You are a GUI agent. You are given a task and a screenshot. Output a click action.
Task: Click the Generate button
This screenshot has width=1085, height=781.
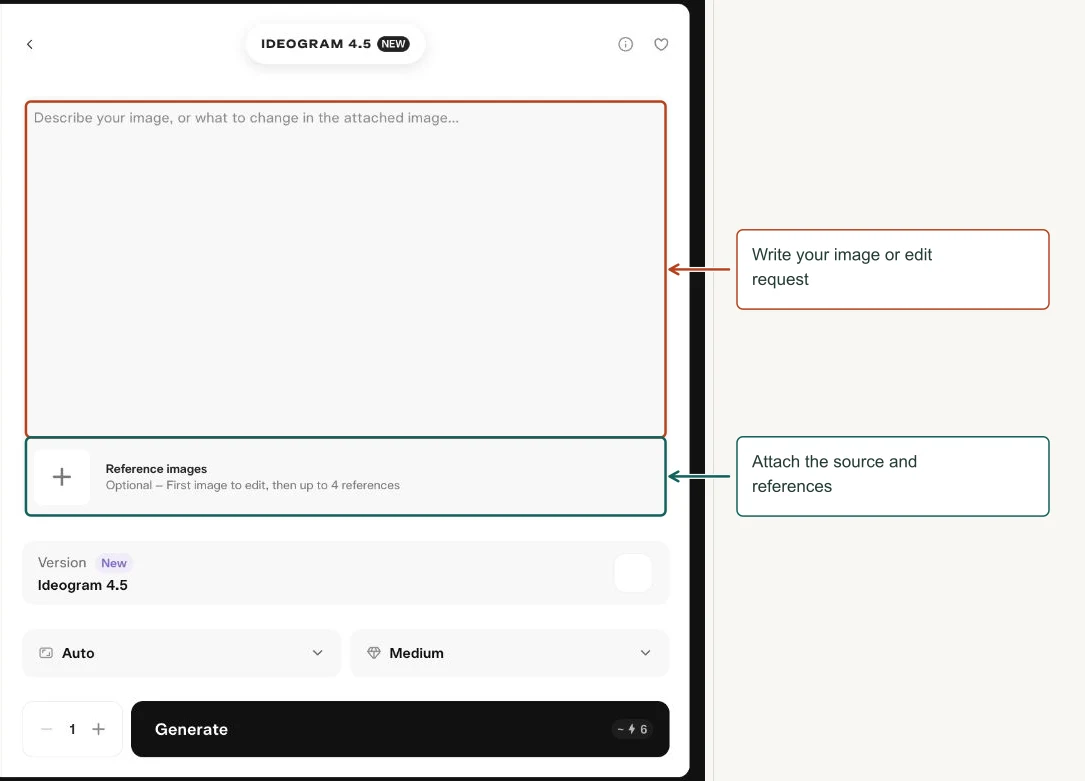tap(400, 729)
